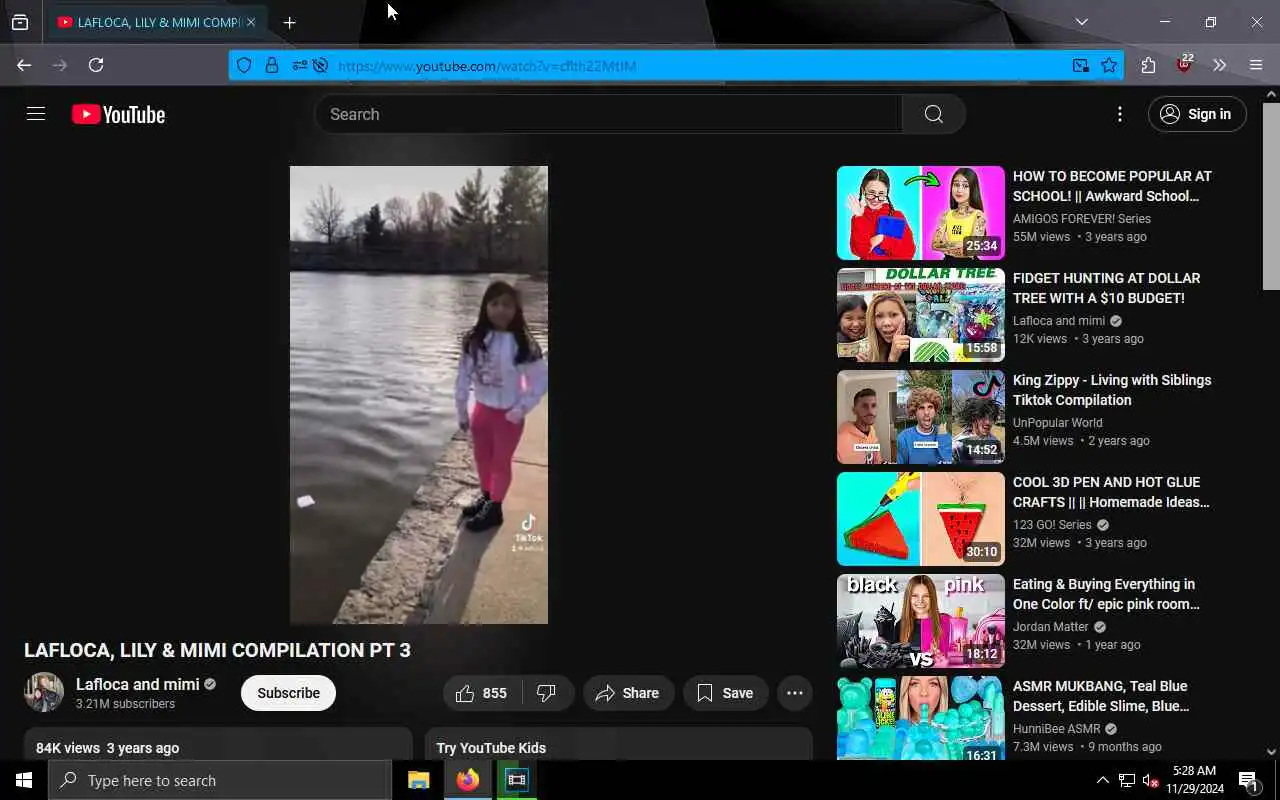Open File Explorer from the taskbar

[419, 780]
